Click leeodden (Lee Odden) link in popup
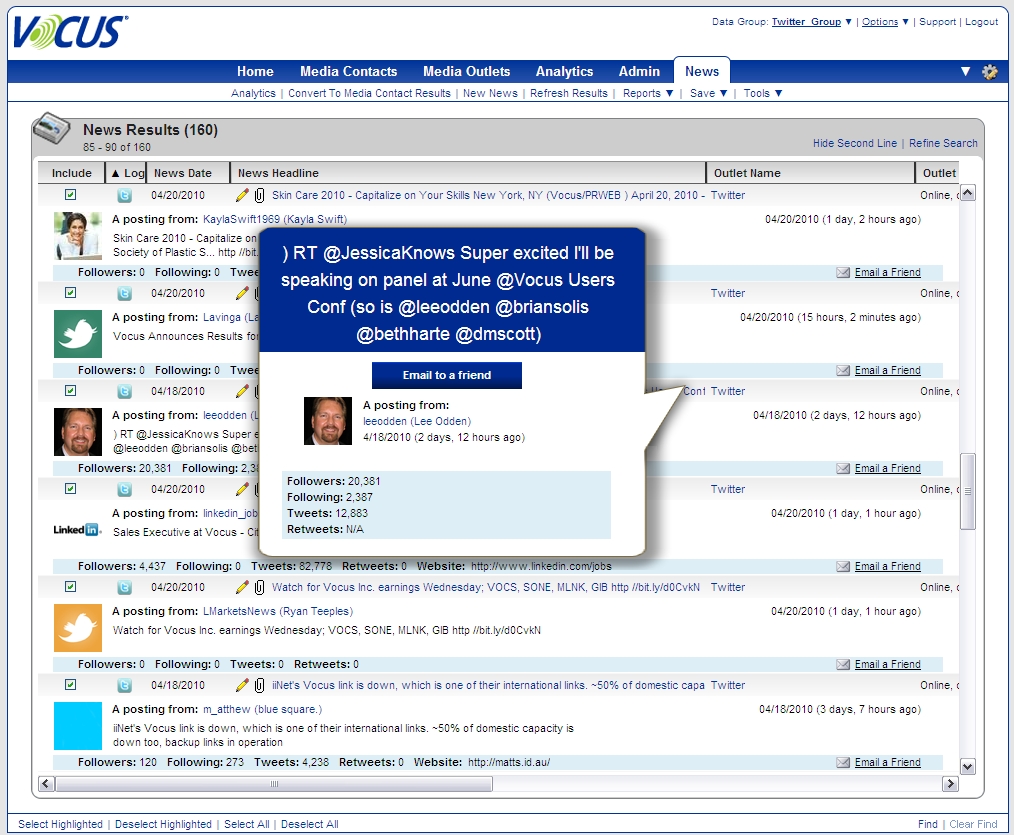Image resolution: width=1014 pixels, height=835 pixels. pos(417,421)
